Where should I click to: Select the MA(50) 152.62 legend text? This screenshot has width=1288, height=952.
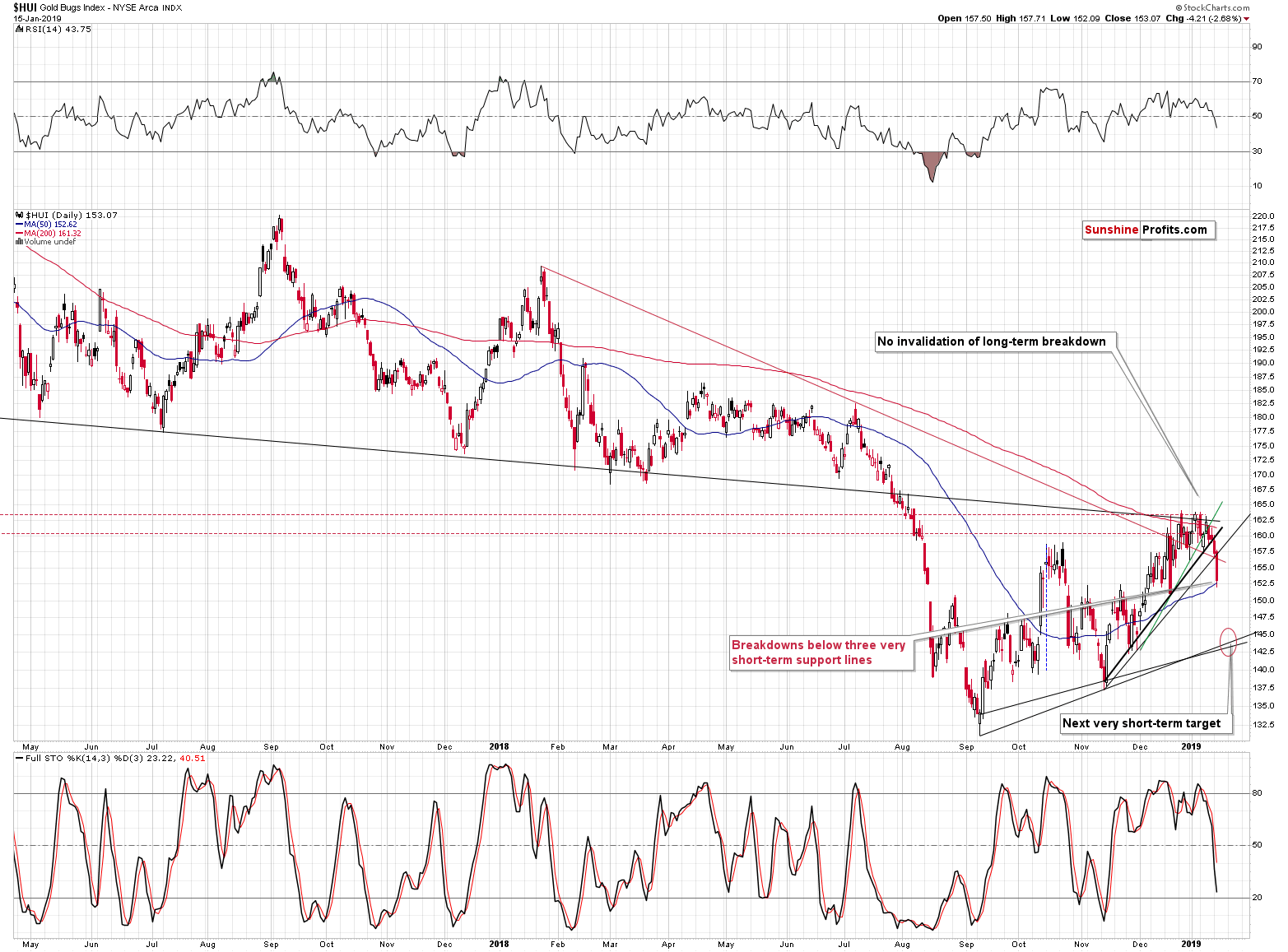pyautogui.click(x=51, y=225)
